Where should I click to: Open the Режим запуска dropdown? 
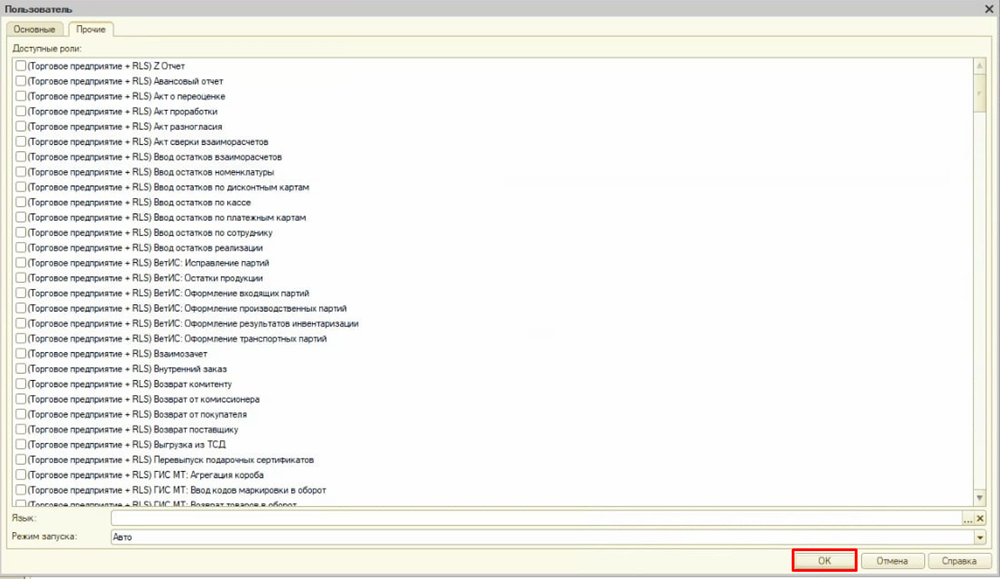980,537
